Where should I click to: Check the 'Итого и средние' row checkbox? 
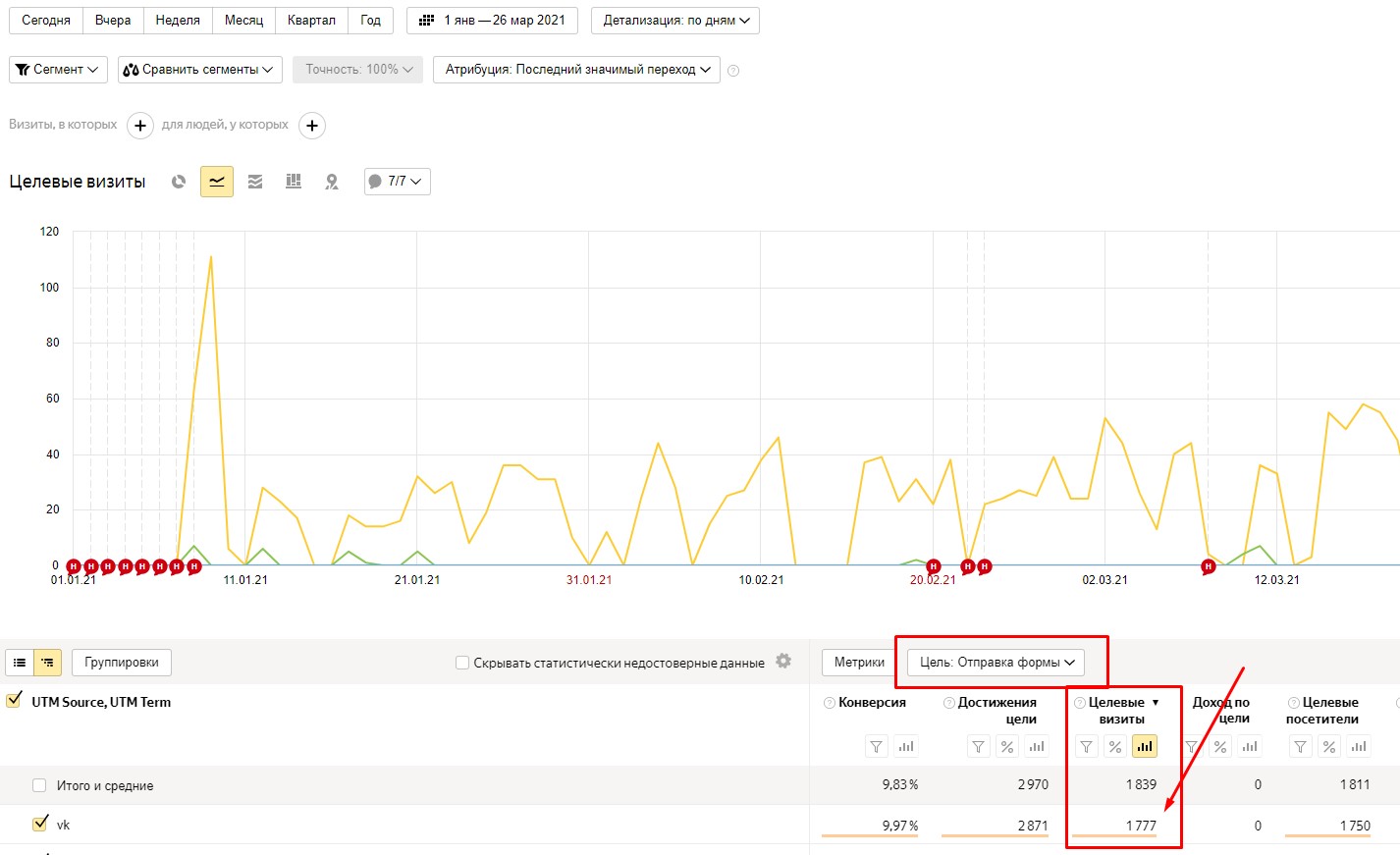[39, 785]
